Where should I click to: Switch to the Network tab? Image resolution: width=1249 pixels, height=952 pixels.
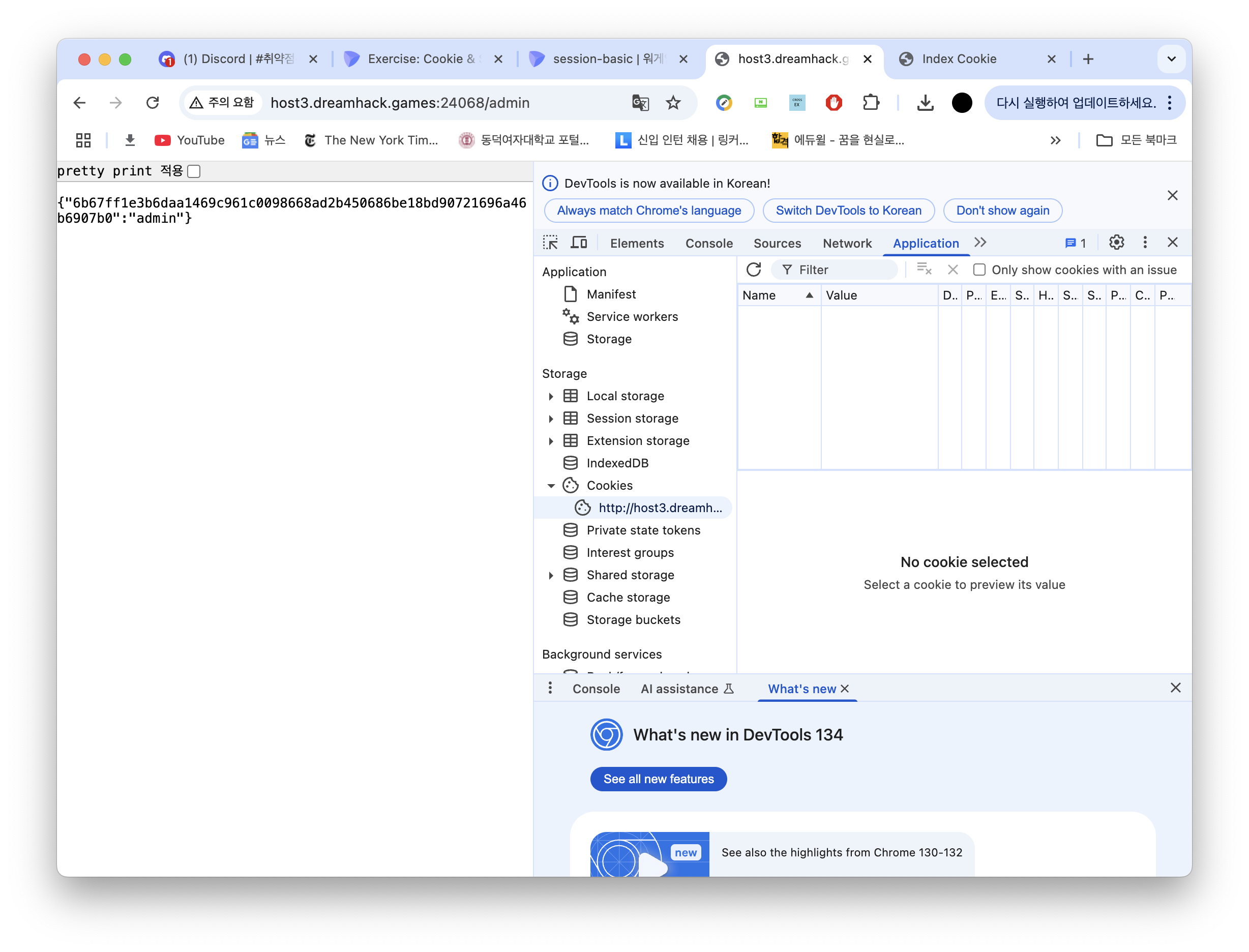click(x=847, y=243)
